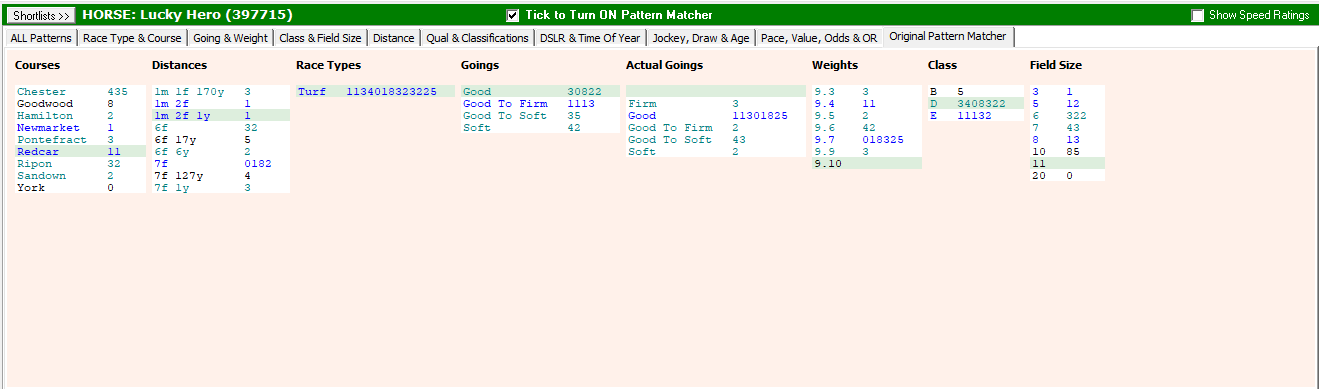
Task: Switch to Pace, Value, Odds & OR tab
Action: tap(819, 38)
